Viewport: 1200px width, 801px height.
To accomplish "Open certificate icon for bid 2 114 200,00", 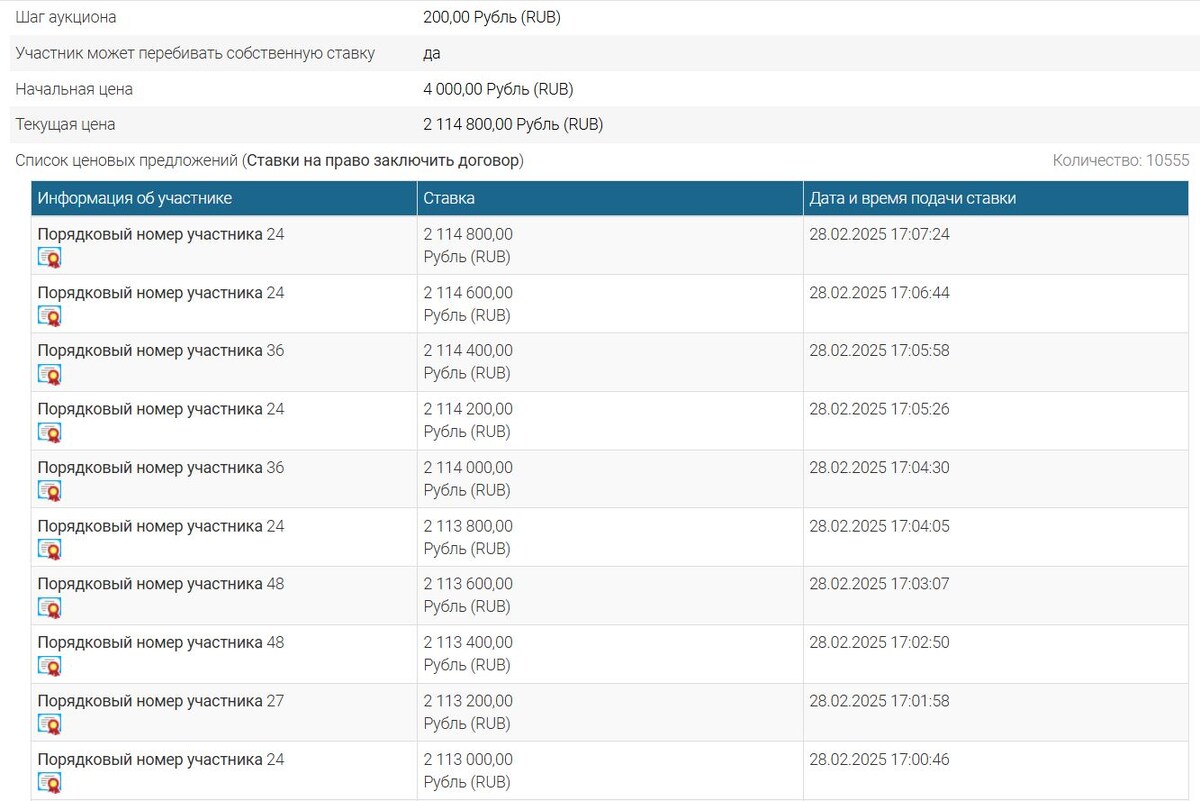I will click(x=49, y=432).
